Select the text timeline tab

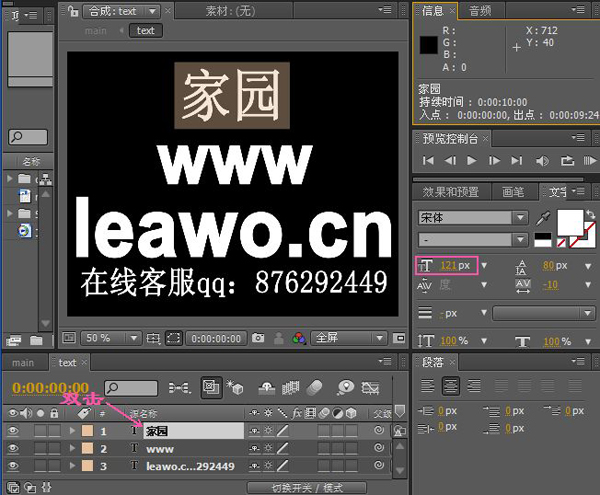click(67, 363)
